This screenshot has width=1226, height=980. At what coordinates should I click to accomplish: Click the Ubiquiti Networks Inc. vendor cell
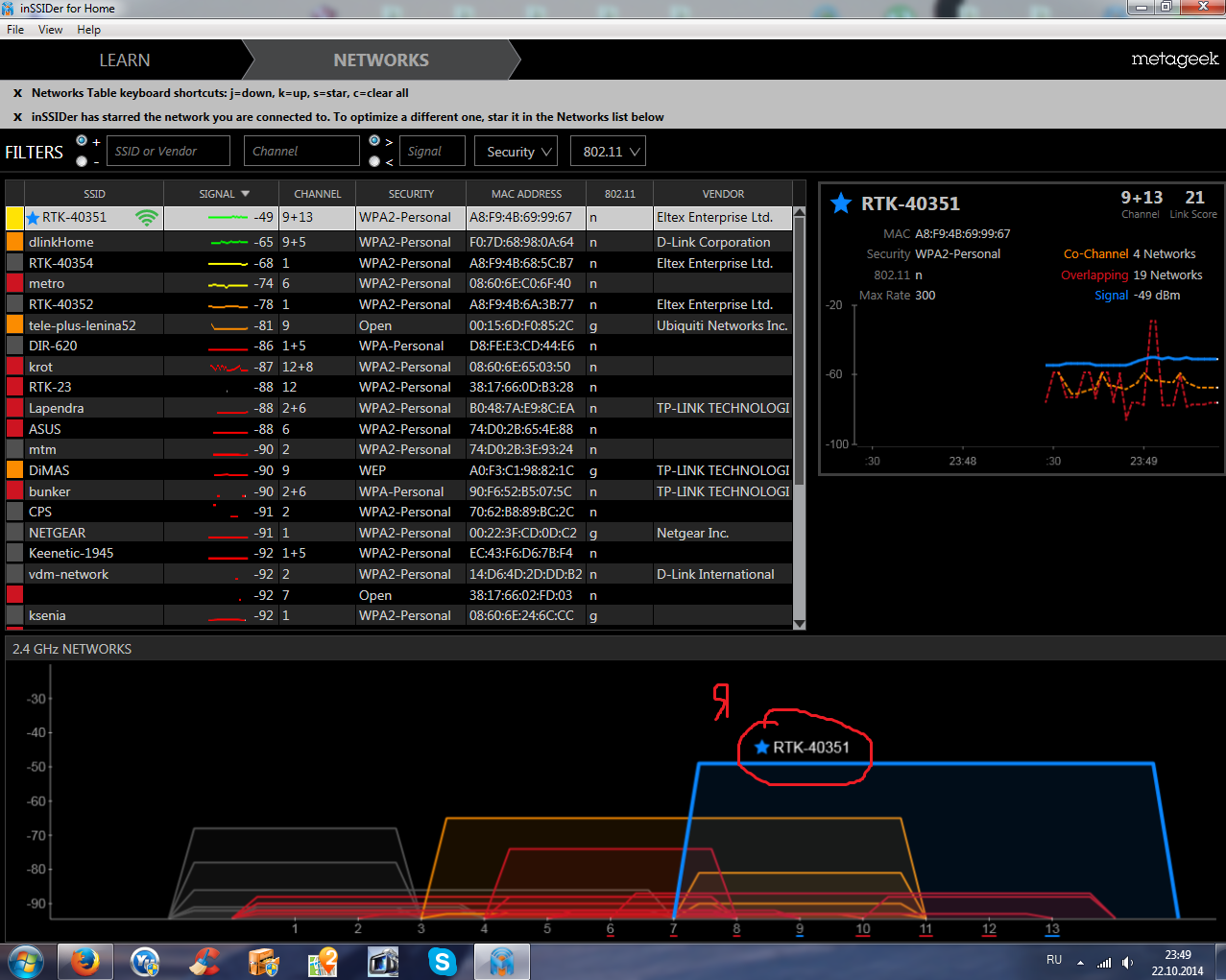point(722,325)
